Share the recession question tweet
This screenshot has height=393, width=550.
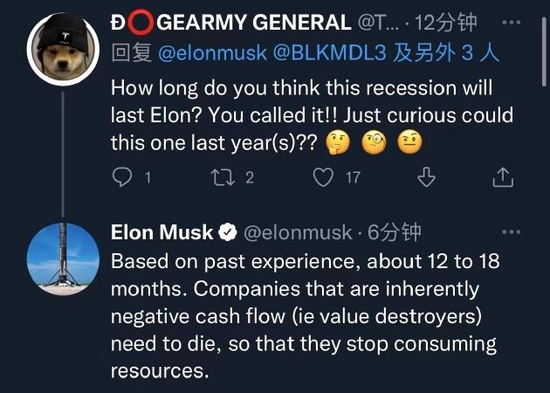click(503, 177)
